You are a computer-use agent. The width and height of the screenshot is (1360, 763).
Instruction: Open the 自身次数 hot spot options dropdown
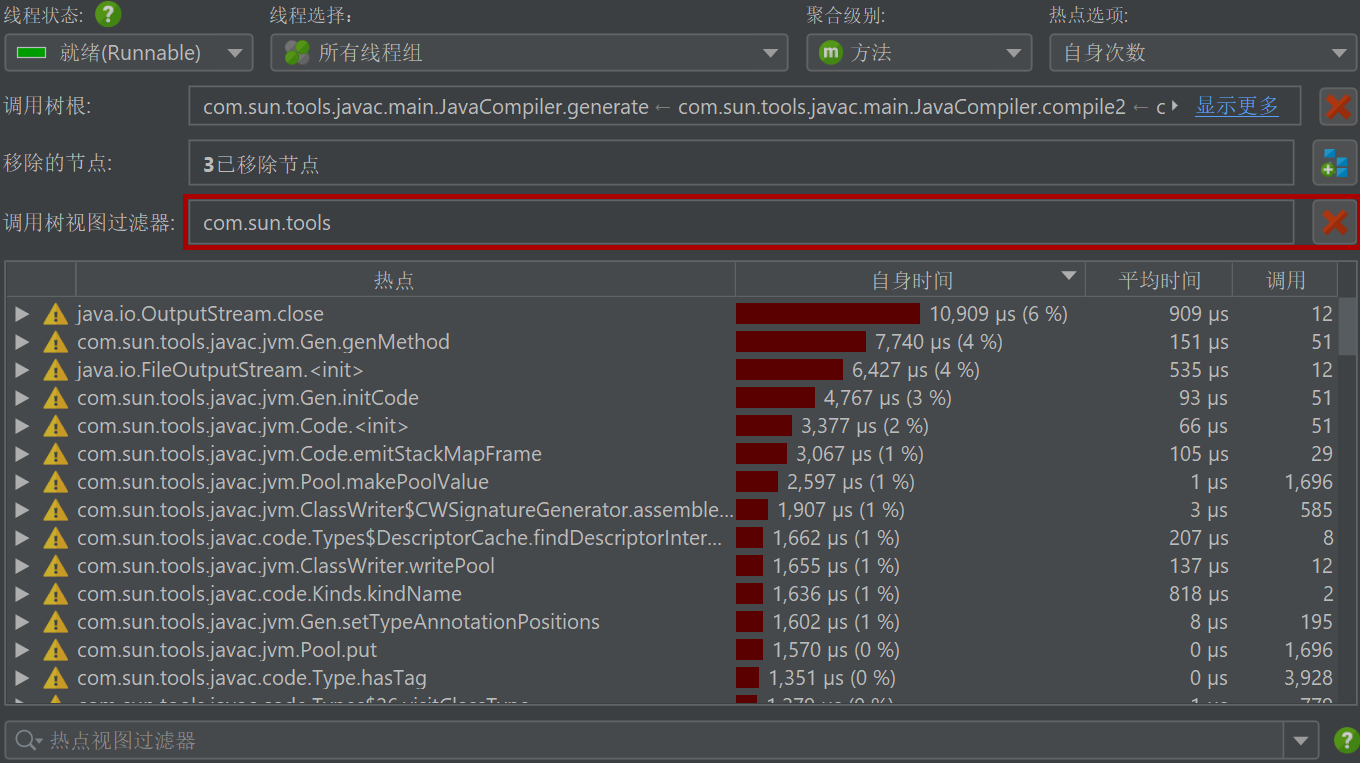[1203, 53]
